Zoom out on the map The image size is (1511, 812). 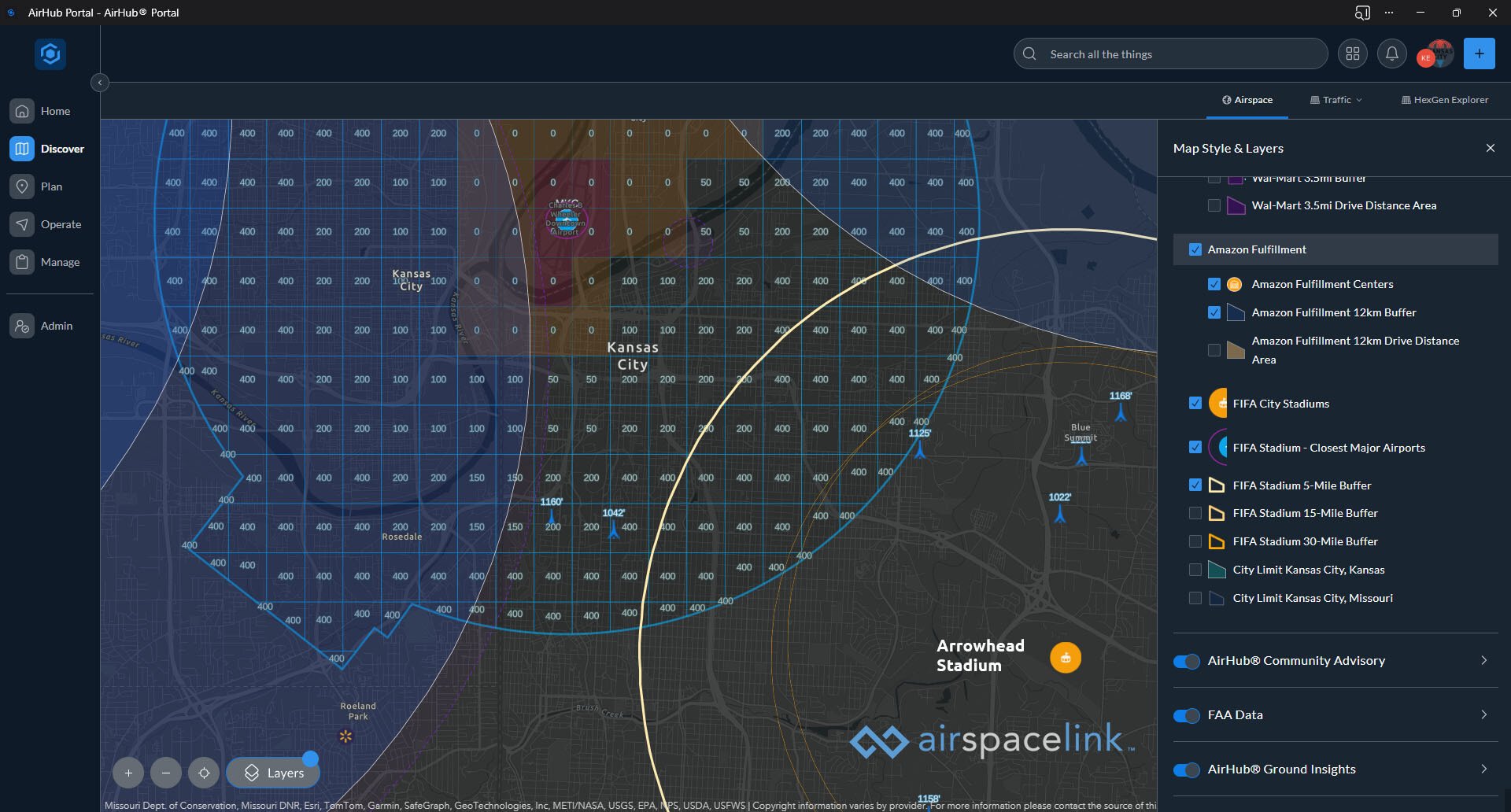point(166,773)
